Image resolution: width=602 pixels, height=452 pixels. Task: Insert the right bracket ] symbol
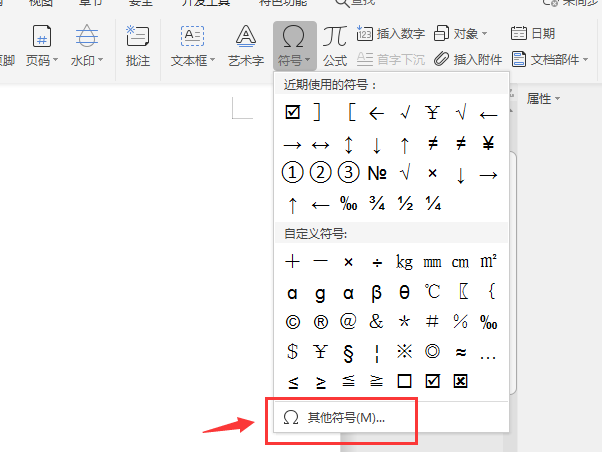(317, 113)
